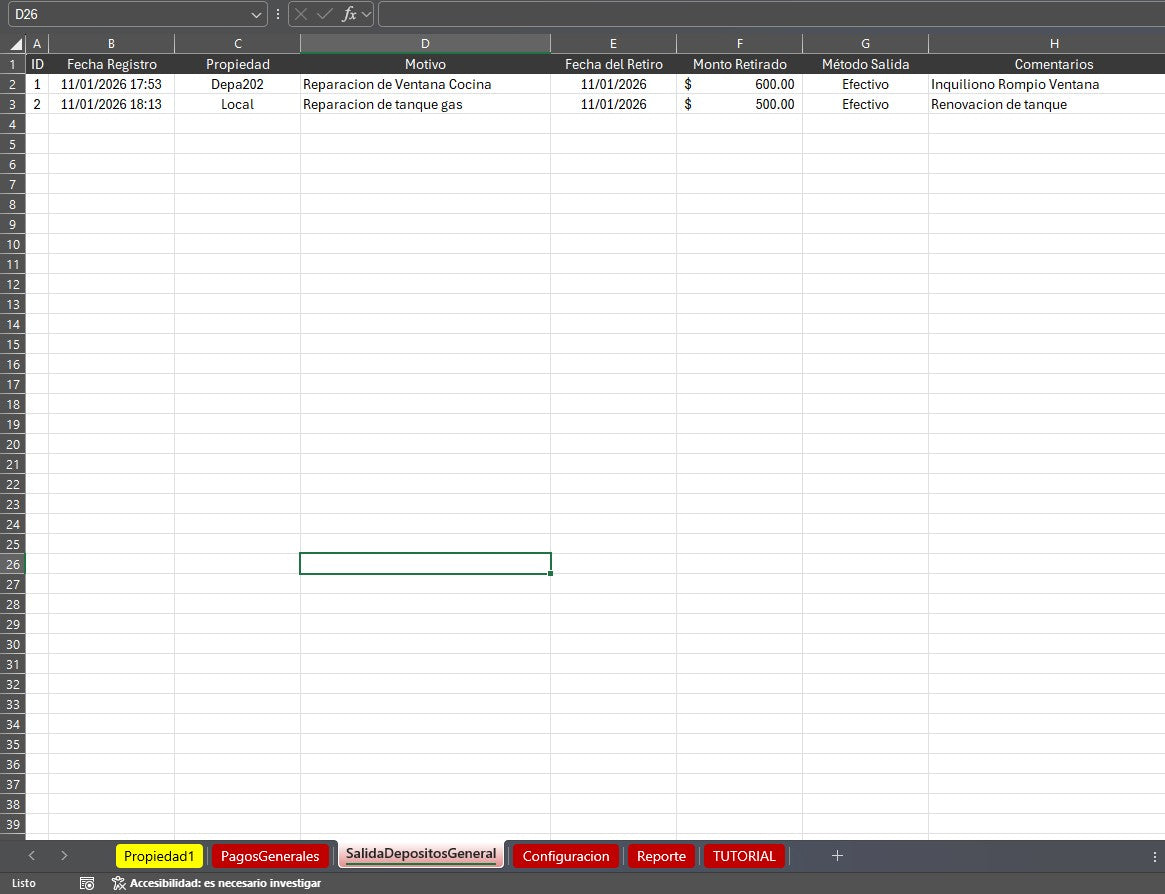Start macro recording from the status bar icon
Image resolution: width=1165 pixels, height=894 pixels.
(x=87, y=884)
